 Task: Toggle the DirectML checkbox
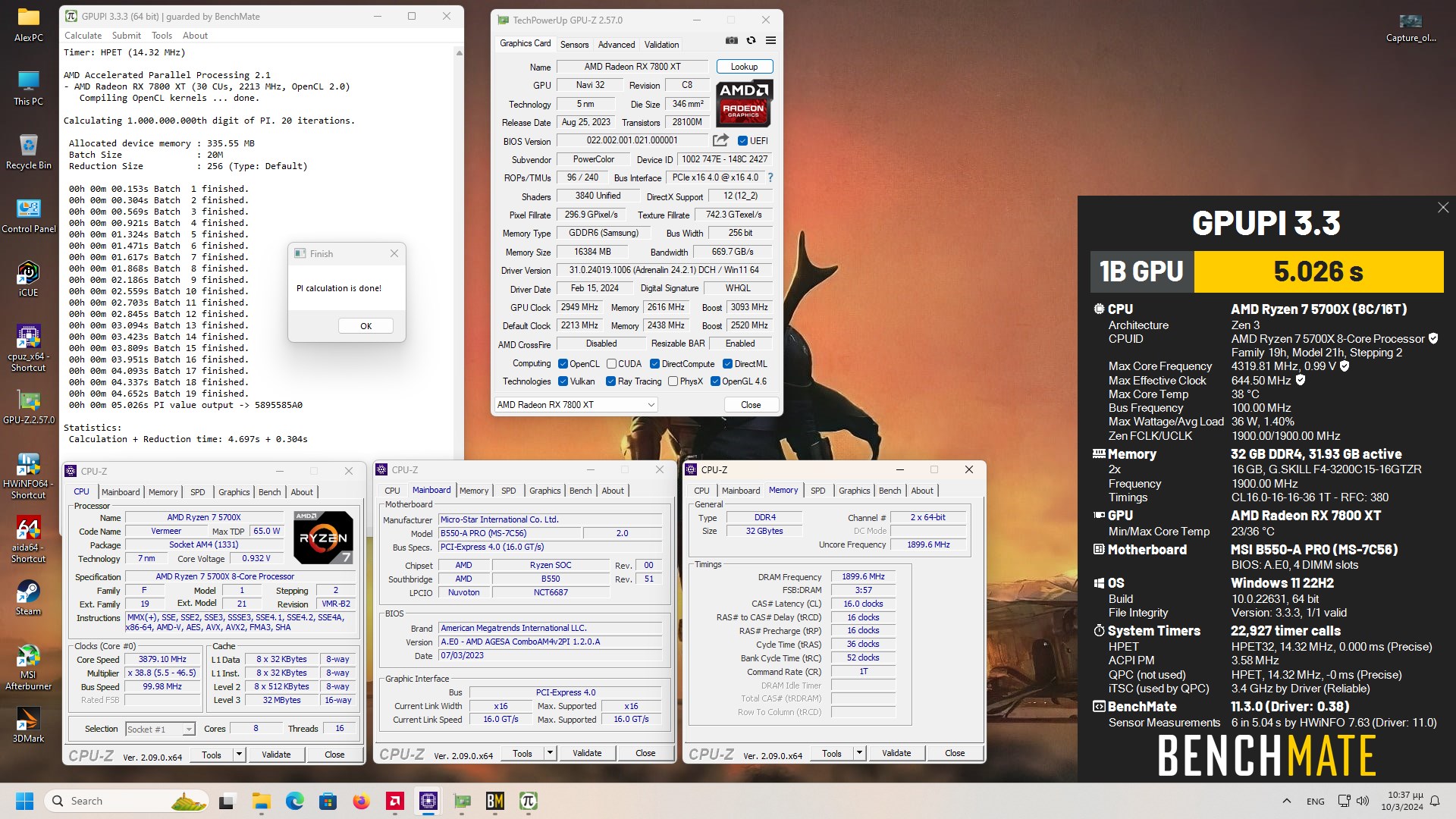727,364
